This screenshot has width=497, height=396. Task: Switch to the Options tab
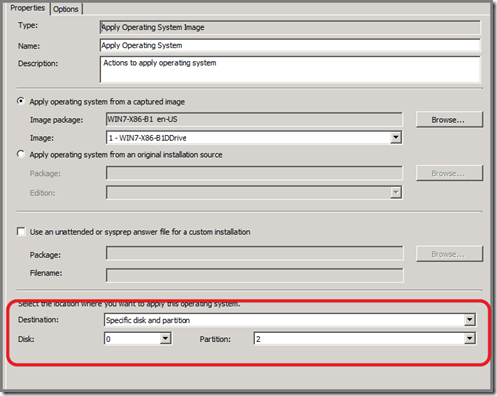(66, 9)
